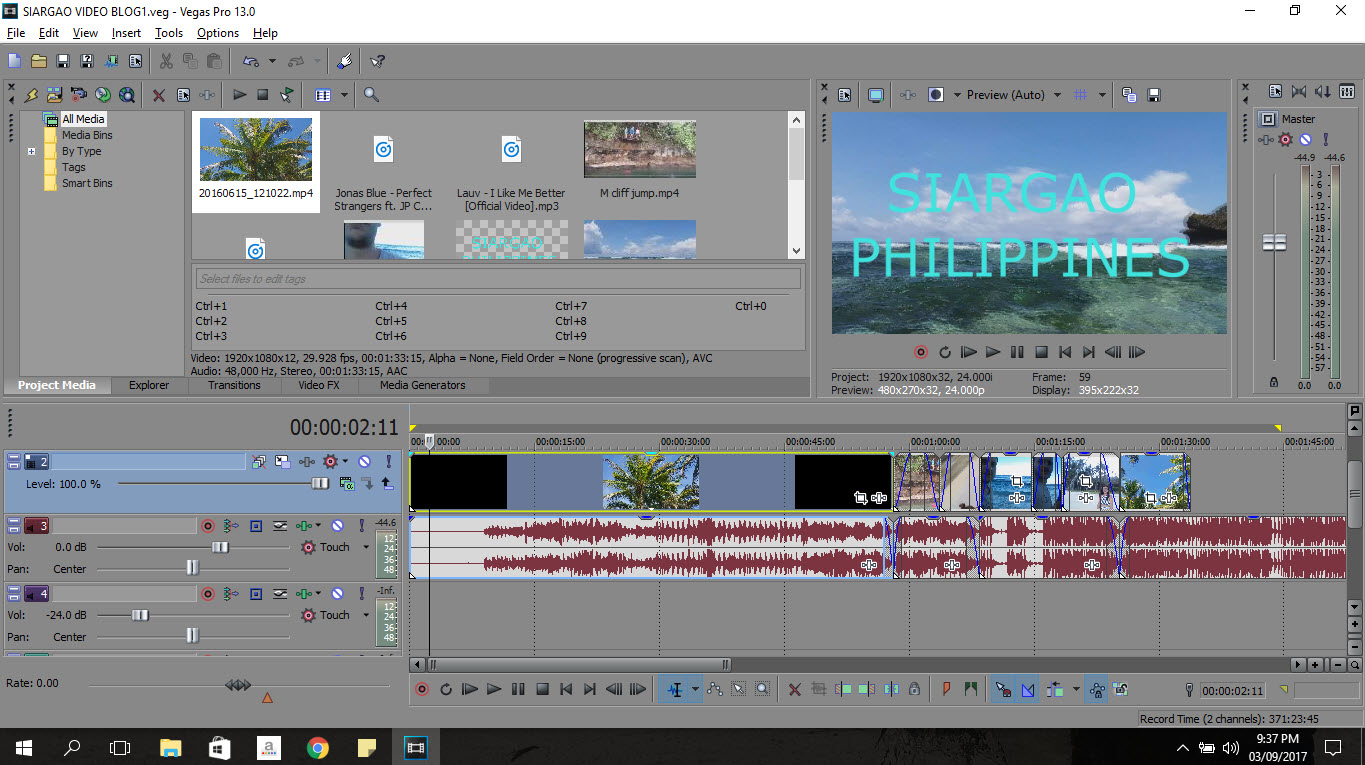Screen dimensions: 1365x765
Task: Open the Auto Ripple dropdown arrow
Action: [x=1076, y=689]
